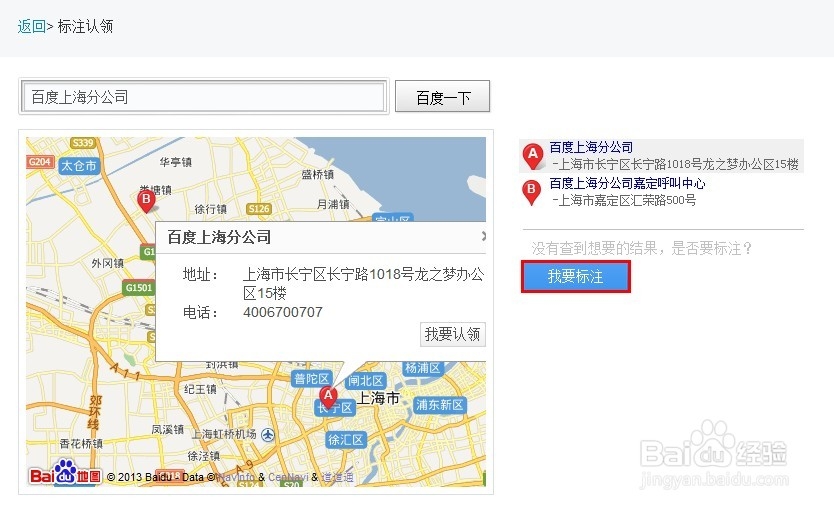Click phone number 4006700707 in popup
834x509 pixels.
(x=283, y=312)
